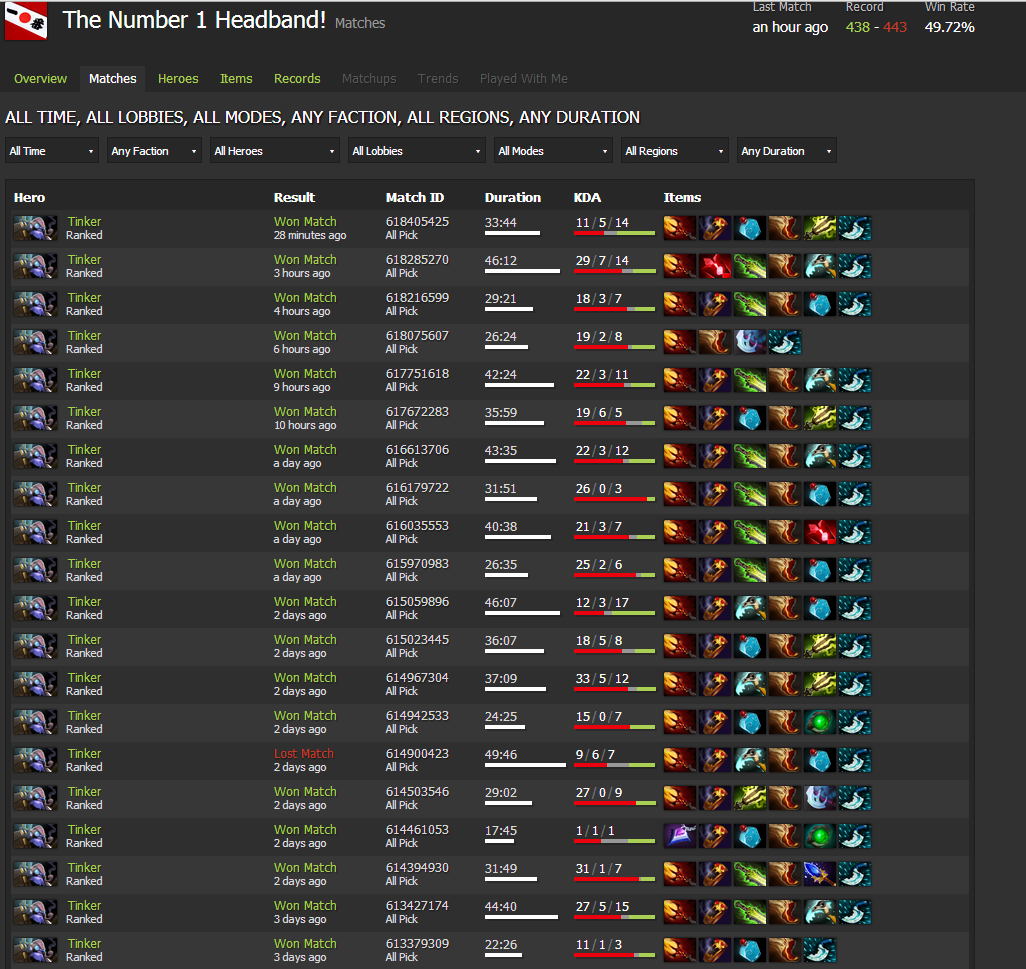This screenshot has width=1026, height=969.
Task: Click Blink Dagger icon in 613379309 row
Action: click(x=820, y=950)
